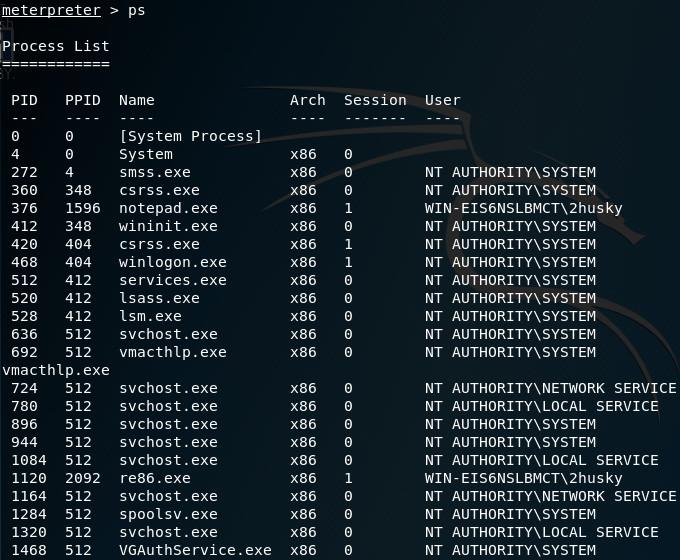Click the Process List heading
Image resolution: width=680 pixels, height=560 pixels.
tap(56, 46)
